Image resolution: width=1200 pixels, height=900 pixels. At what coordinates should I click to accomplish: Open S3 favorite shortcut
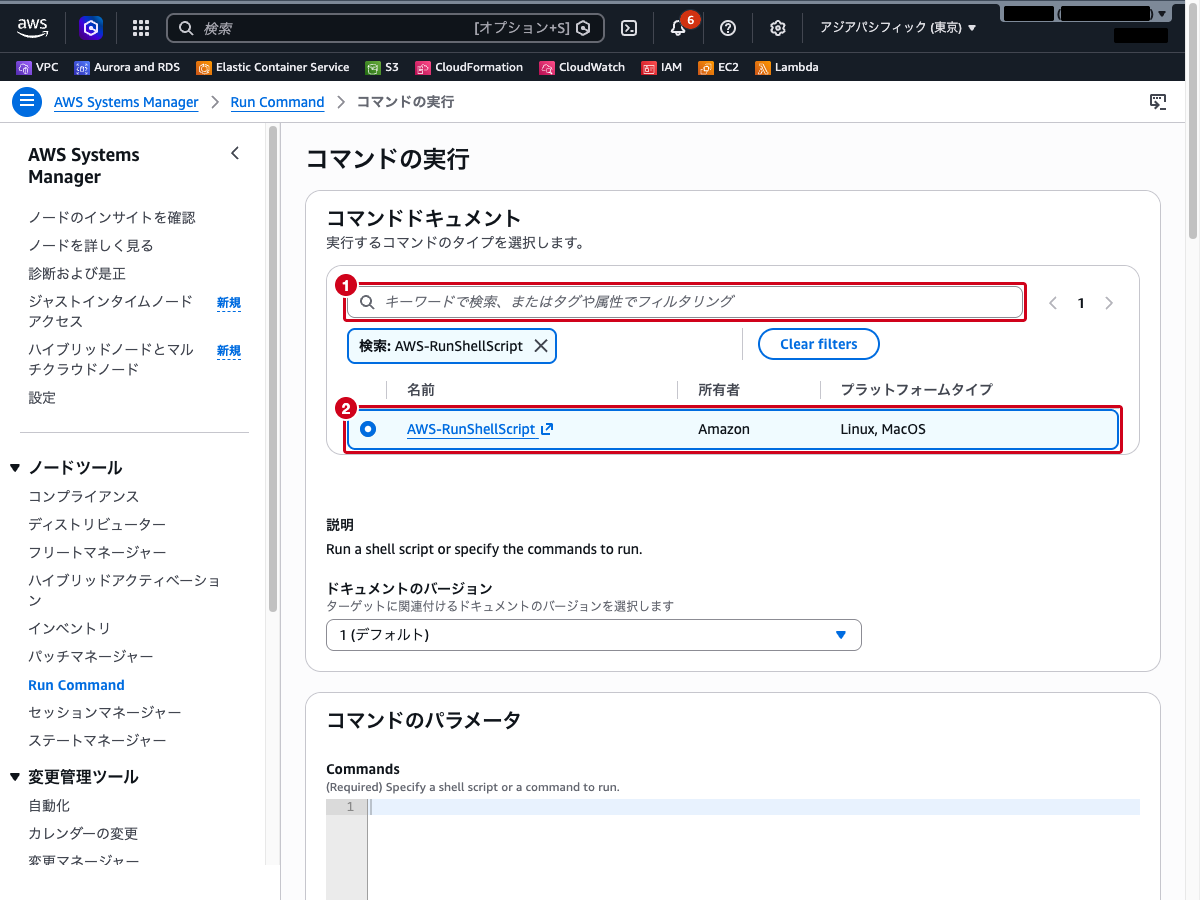(382, 67)
